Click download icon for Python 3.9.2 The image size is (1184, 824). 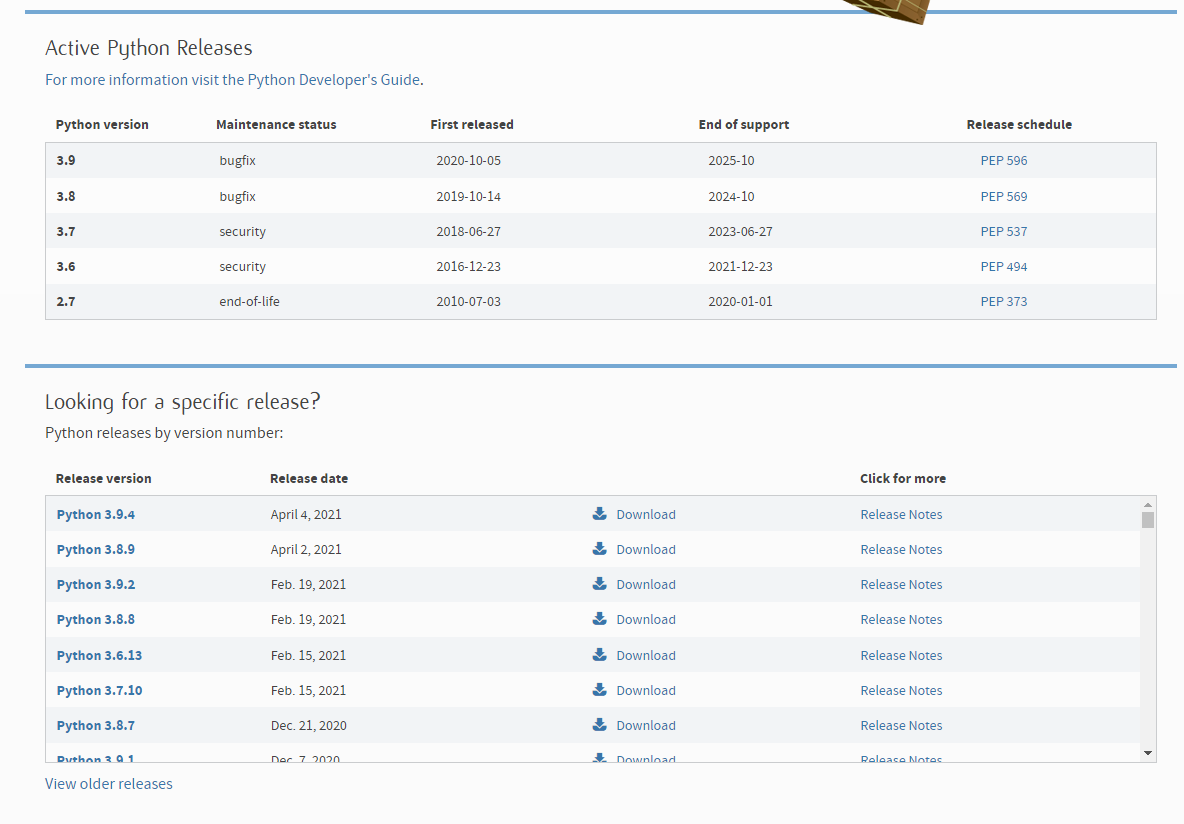click(600, 584)
